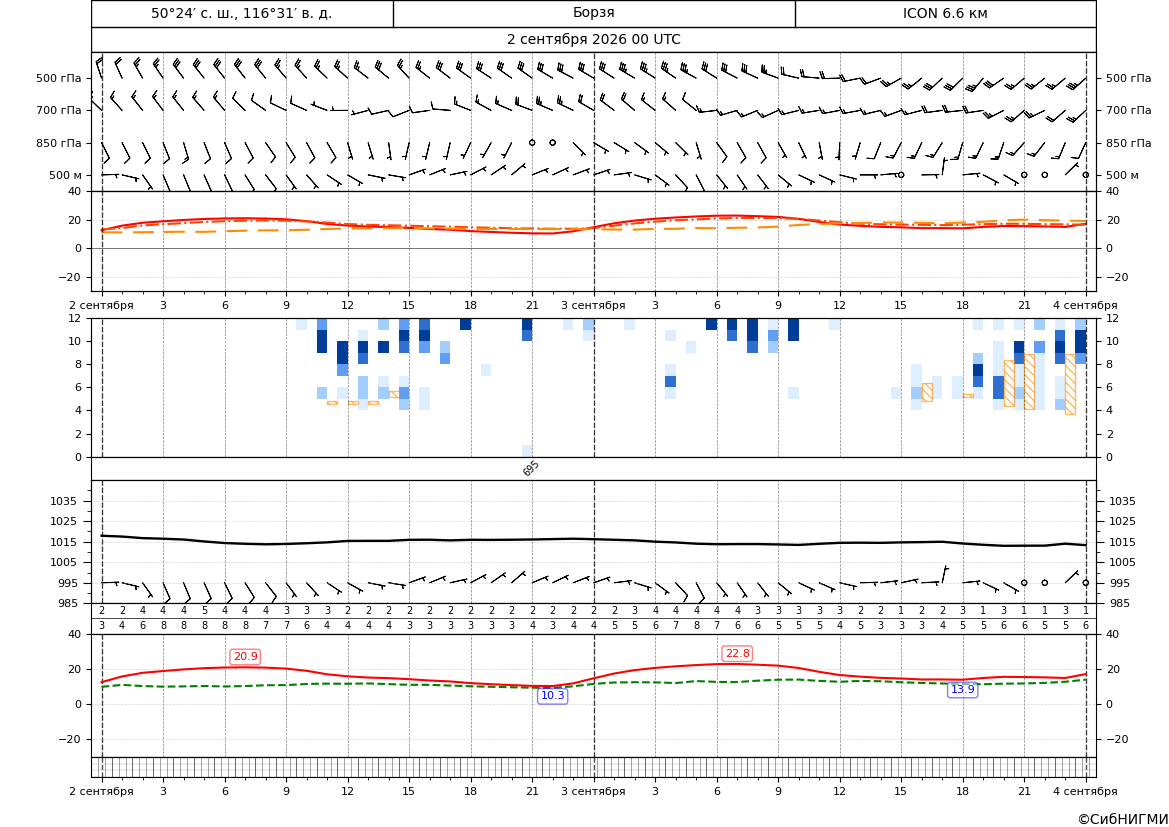1169x827 pixels.
Task: Click the 500 м left axis label
Action: pos(65,175)
